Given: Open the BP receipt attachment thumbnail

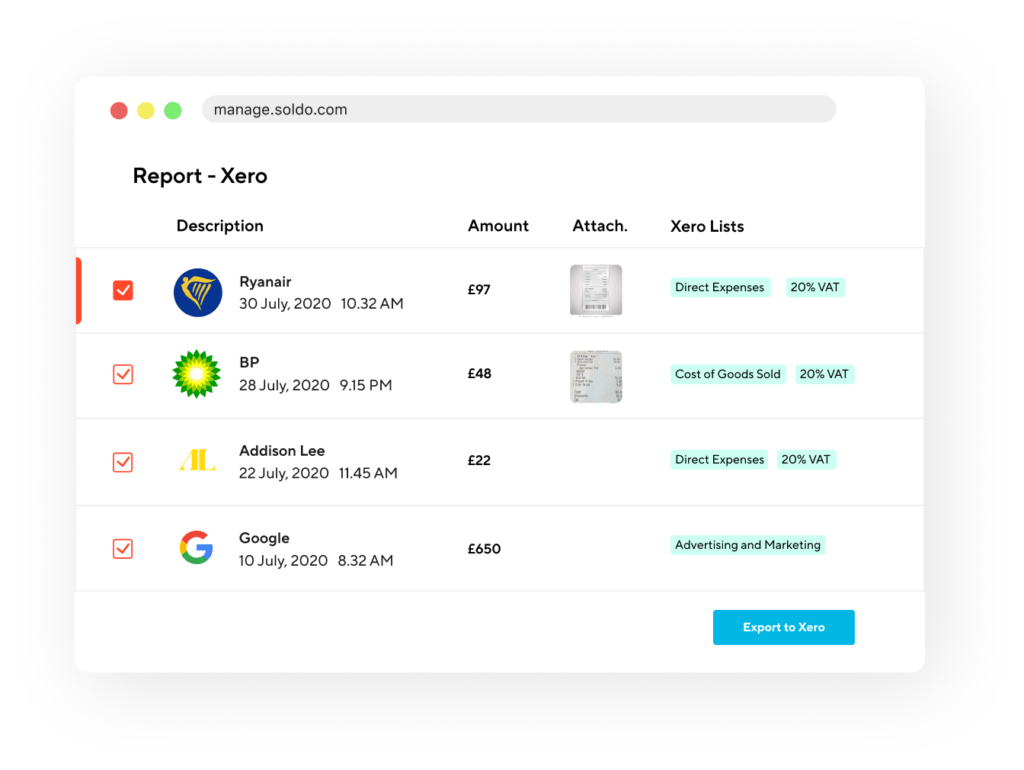Looking at the screenshot, I should point(596,376).
